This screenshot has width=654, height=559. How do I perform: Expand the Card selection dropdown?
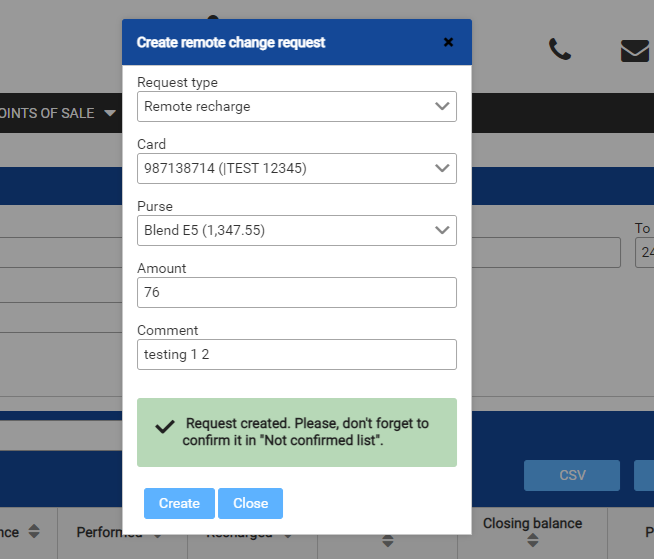tap(297, 168)
